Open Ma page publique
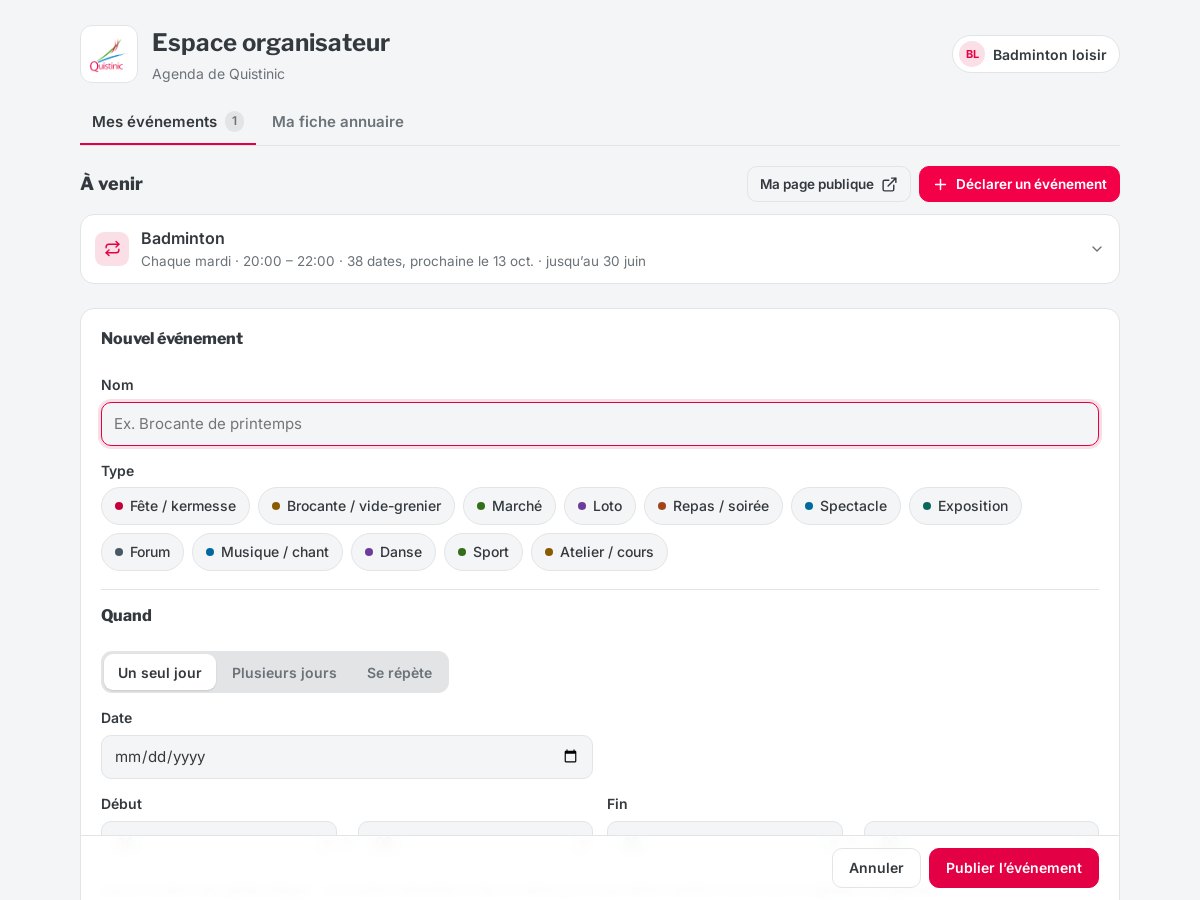Image resolution: width=1200 pixels, height=900 pixels. point(829,184)
